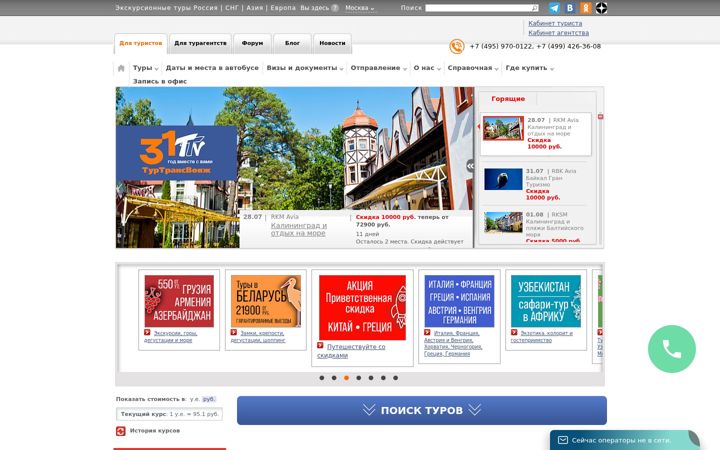Select the active orange carousel dot
This screenshot has height=450, width=720.
346,378
